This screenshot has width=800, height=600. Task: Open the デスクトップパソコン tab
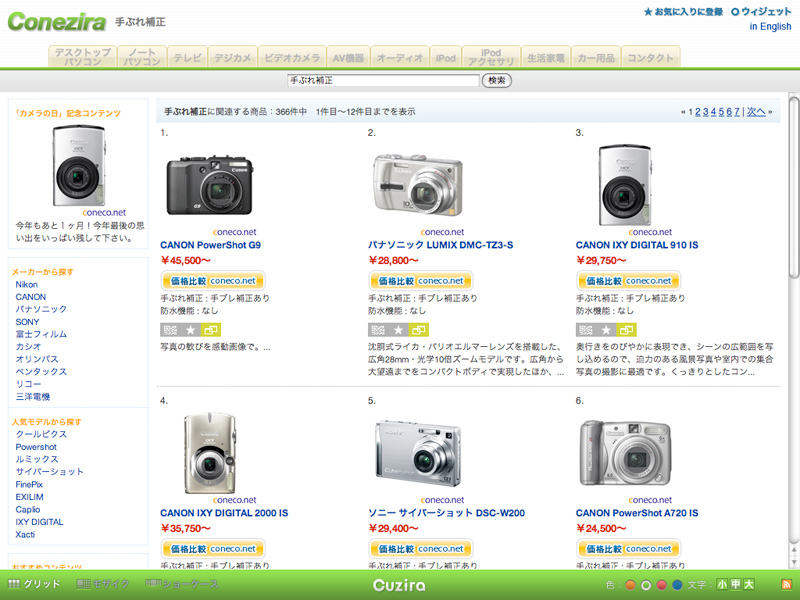click(x=83, y=57)
